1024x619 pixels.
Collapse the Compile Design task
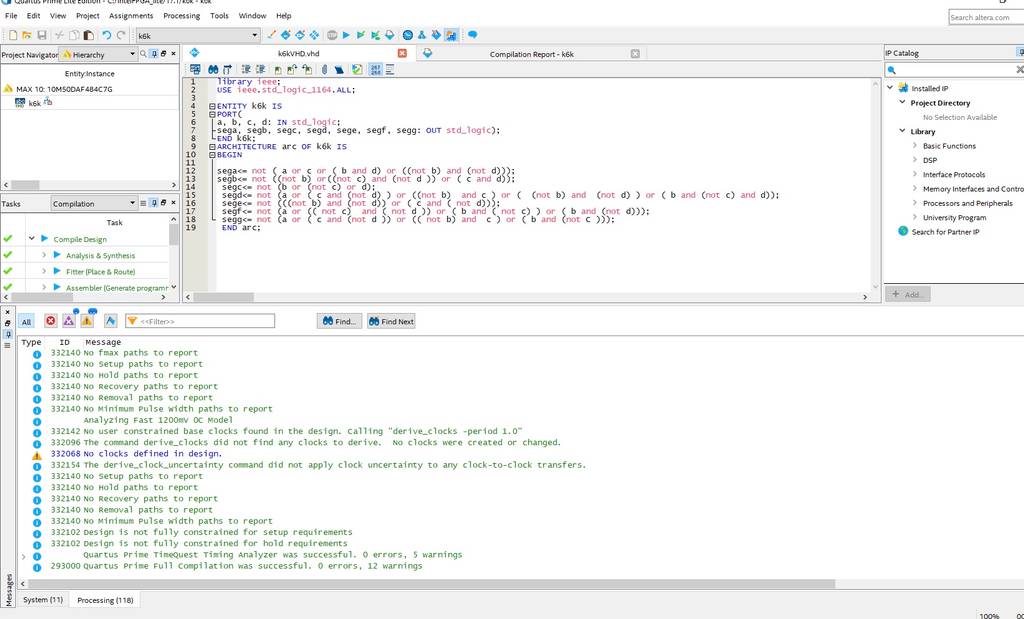(x=31, y=238)
